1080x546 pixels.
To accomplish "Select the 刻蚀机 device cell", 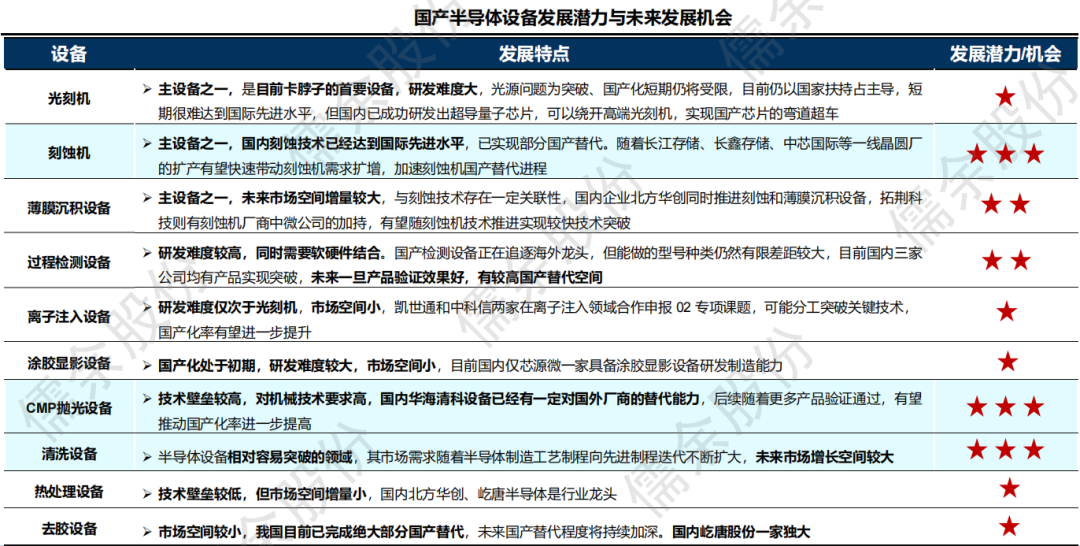I will (69, 153).
